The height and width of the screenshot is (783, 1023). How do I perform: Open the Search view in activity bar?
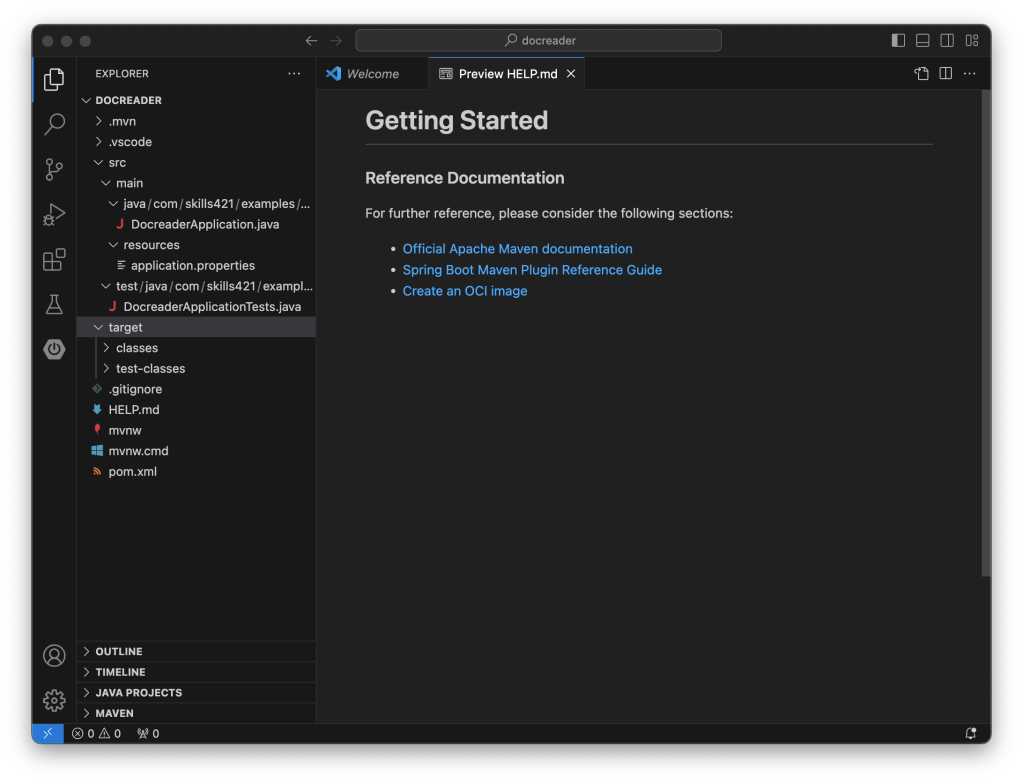pos(54,124)
